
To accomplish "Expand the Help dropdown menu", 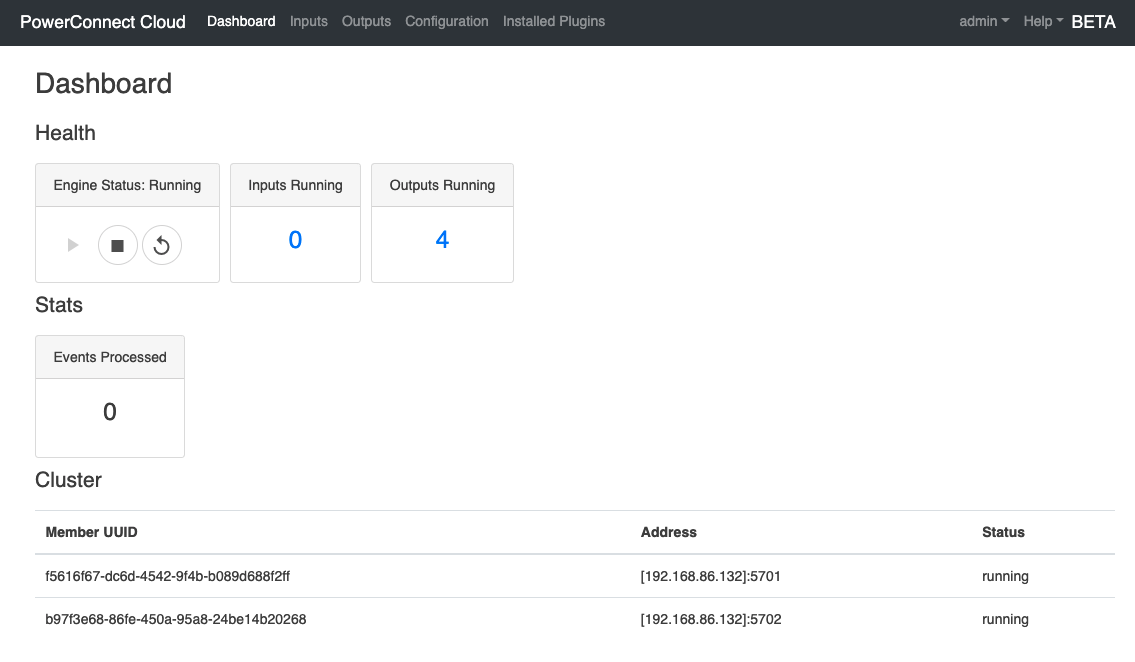I will [x=1042, y=21].
